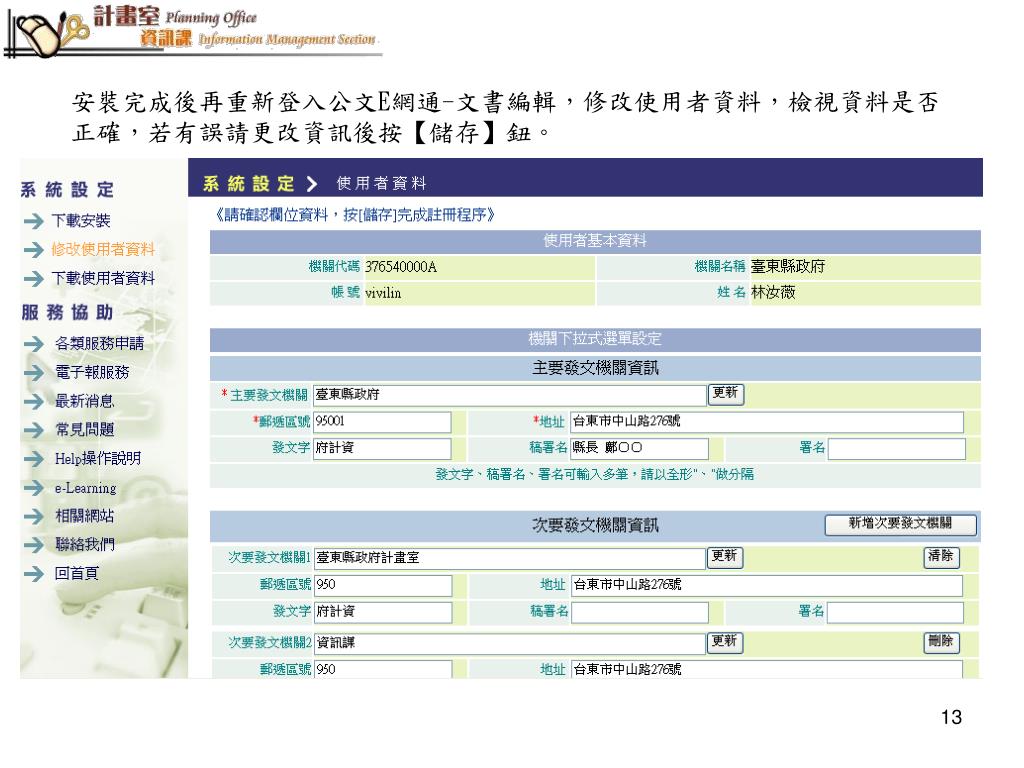Click the arrow icon beside 電子報服務
Image resolution: width=1024 pixels, height=768 pixels.
pos(33,373)
